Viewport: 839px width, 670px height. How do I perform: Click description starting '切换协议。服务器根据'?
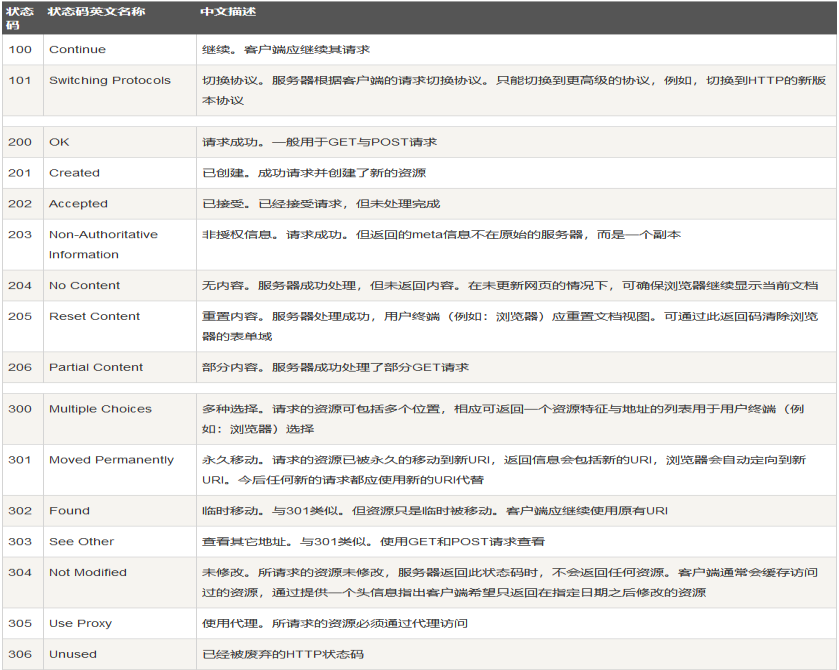tap(514, 90)
